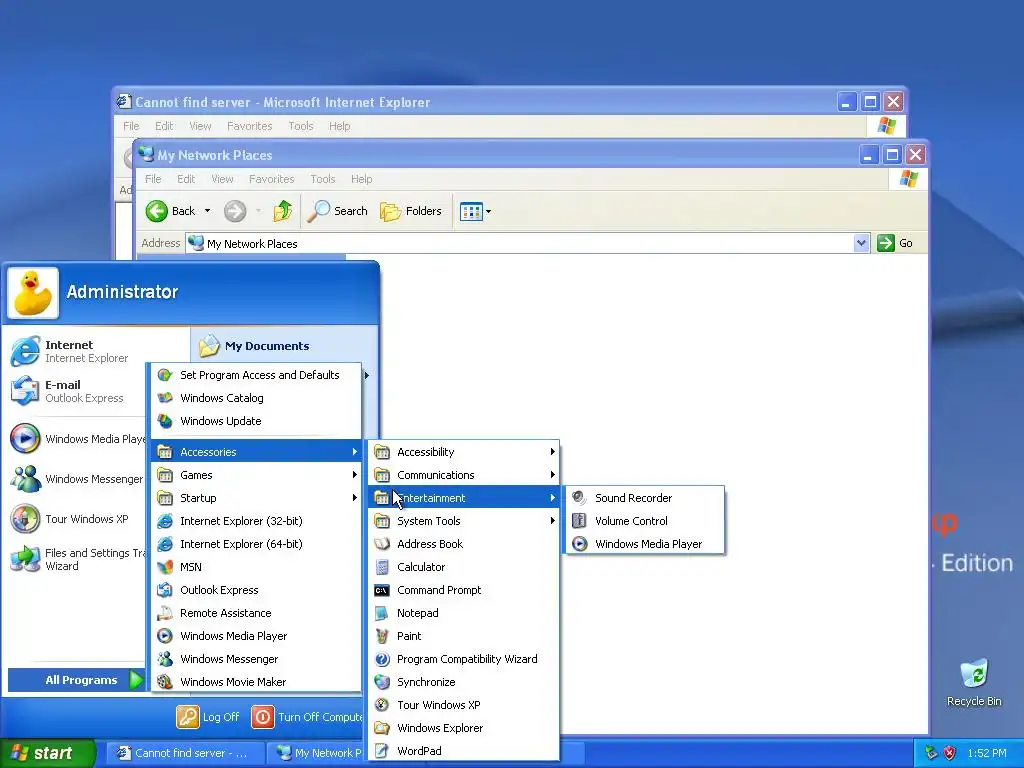Click Log Off in Start menu

[208, 716]
